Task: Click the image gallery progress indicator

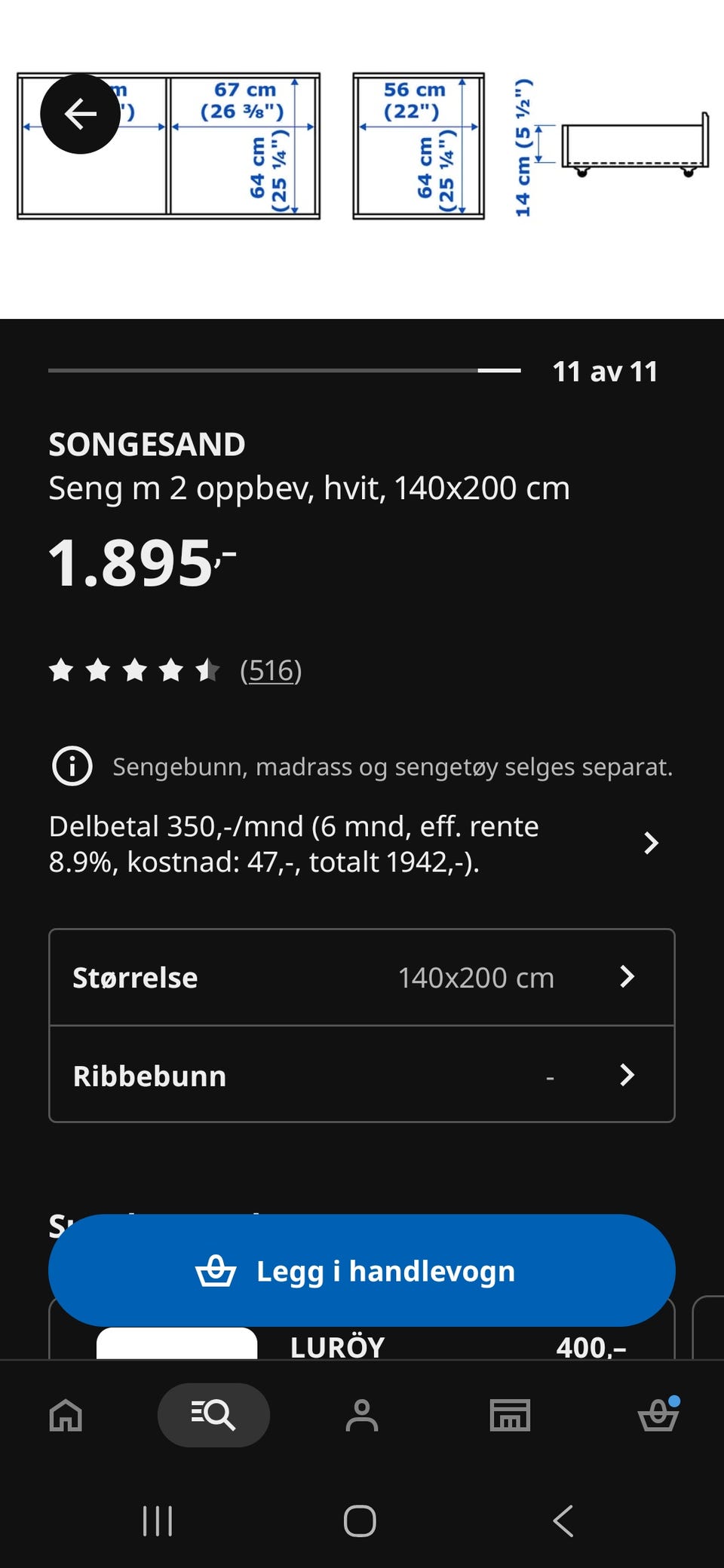Action: [284, 370]
